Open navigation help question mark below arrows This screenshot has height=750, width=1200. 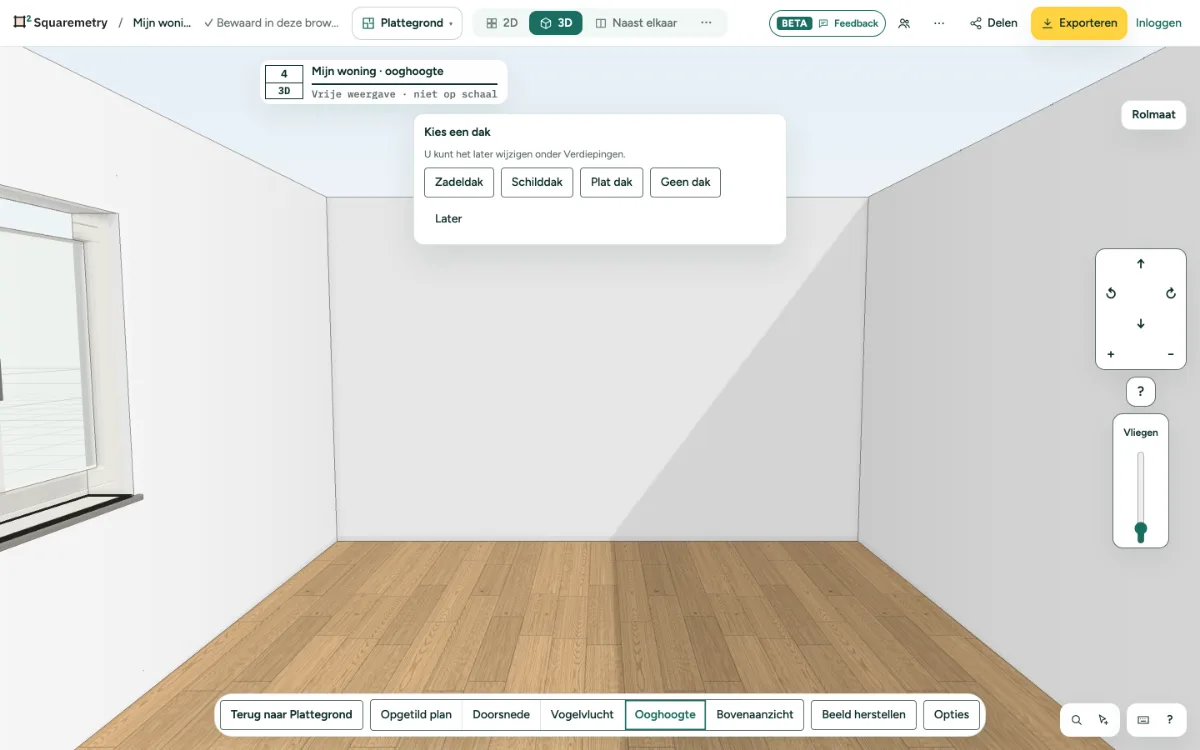coord(1141,392)
